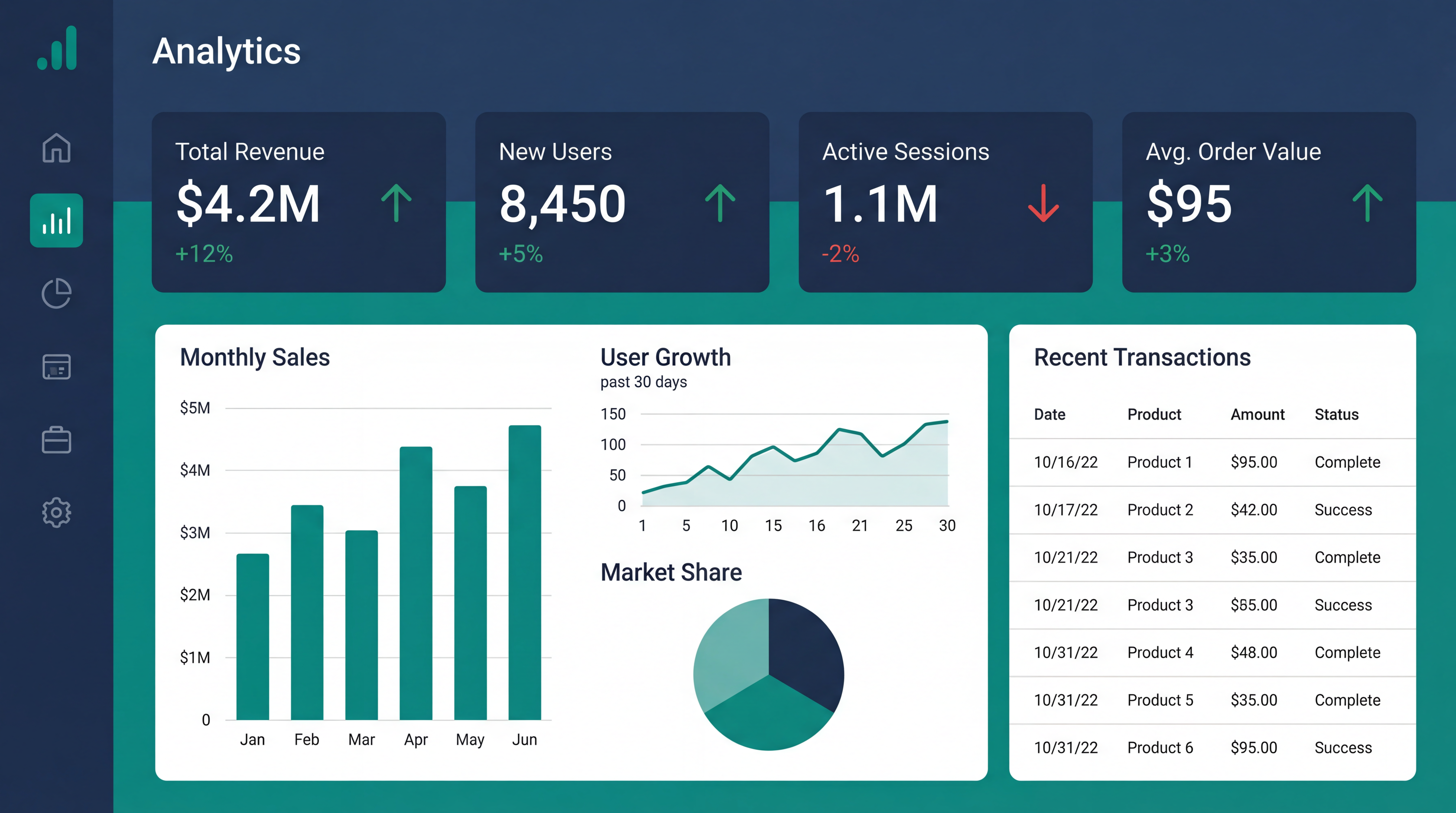Click Complete status in the Product 1 row

1348,462
